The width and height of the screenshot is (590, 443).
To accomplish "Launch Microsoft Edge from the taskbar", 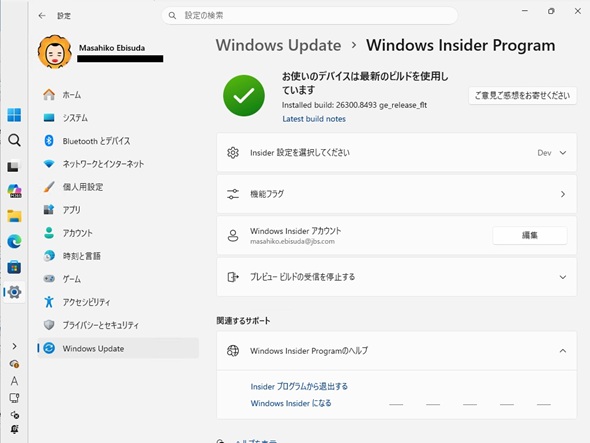I will [x=14, y=241].
